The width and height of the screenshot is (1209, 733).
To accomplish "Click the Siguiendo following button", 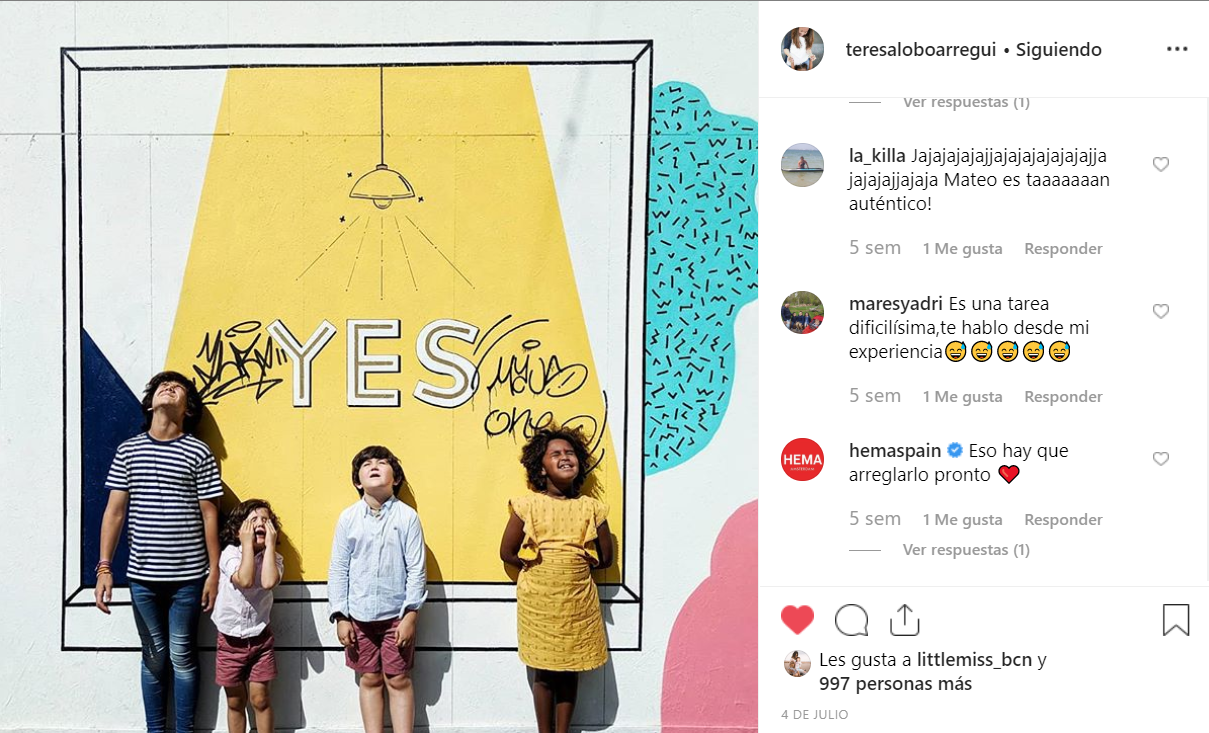I will pos(1059,50).
